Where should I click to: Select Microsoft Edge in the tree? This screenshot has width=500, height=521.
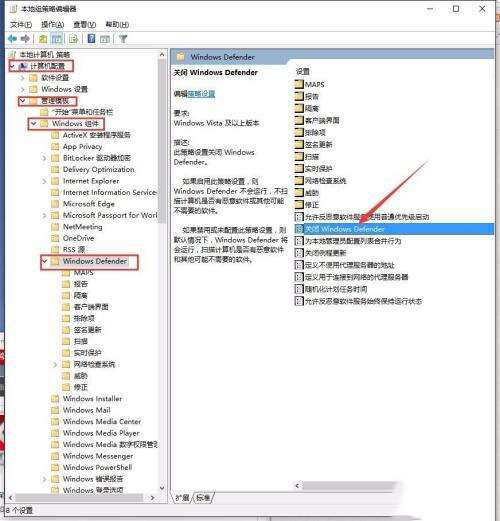click(89, 204)
